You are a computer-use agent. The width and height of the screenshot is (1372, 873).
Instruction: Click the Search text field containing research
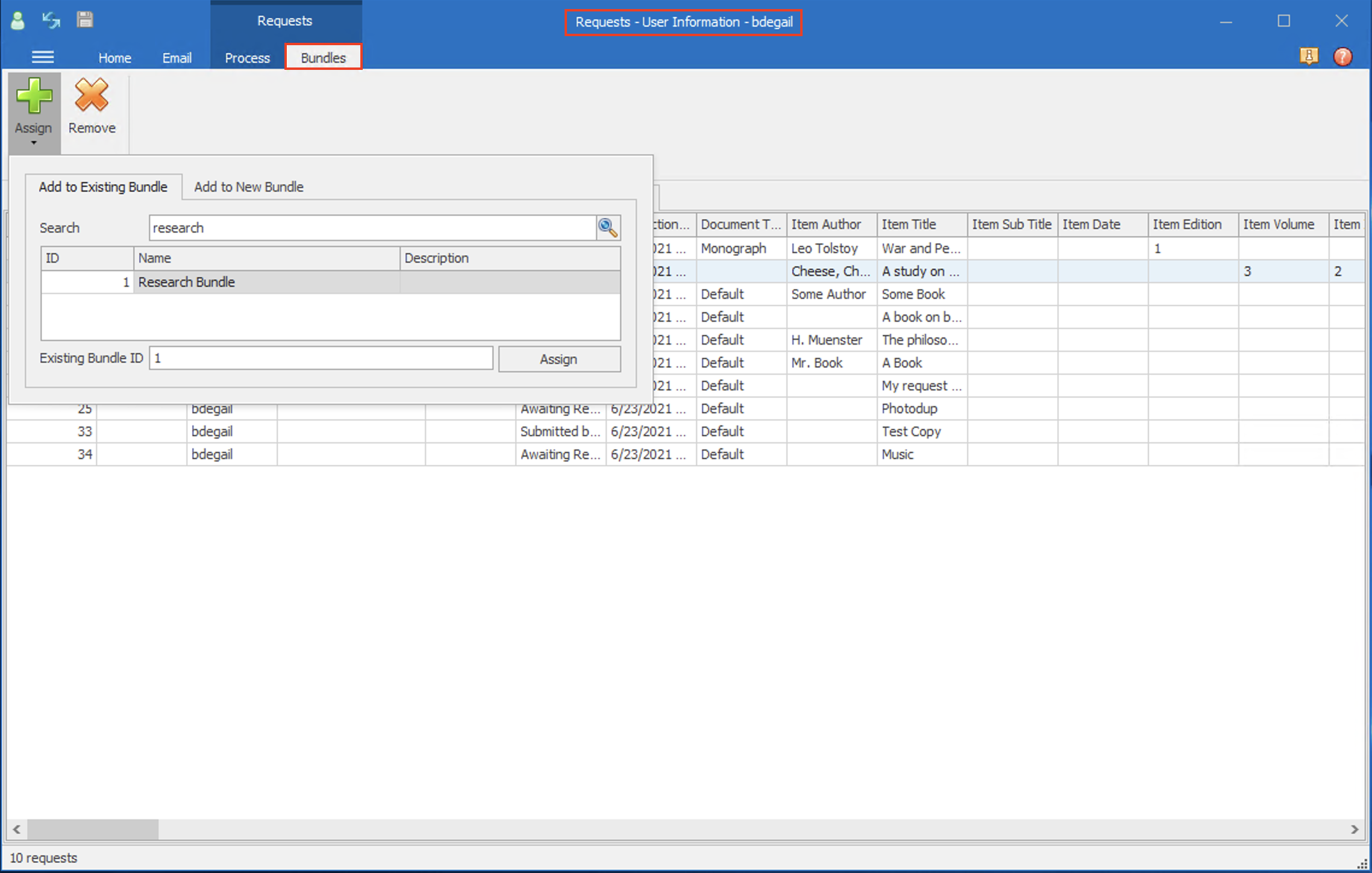372,228
